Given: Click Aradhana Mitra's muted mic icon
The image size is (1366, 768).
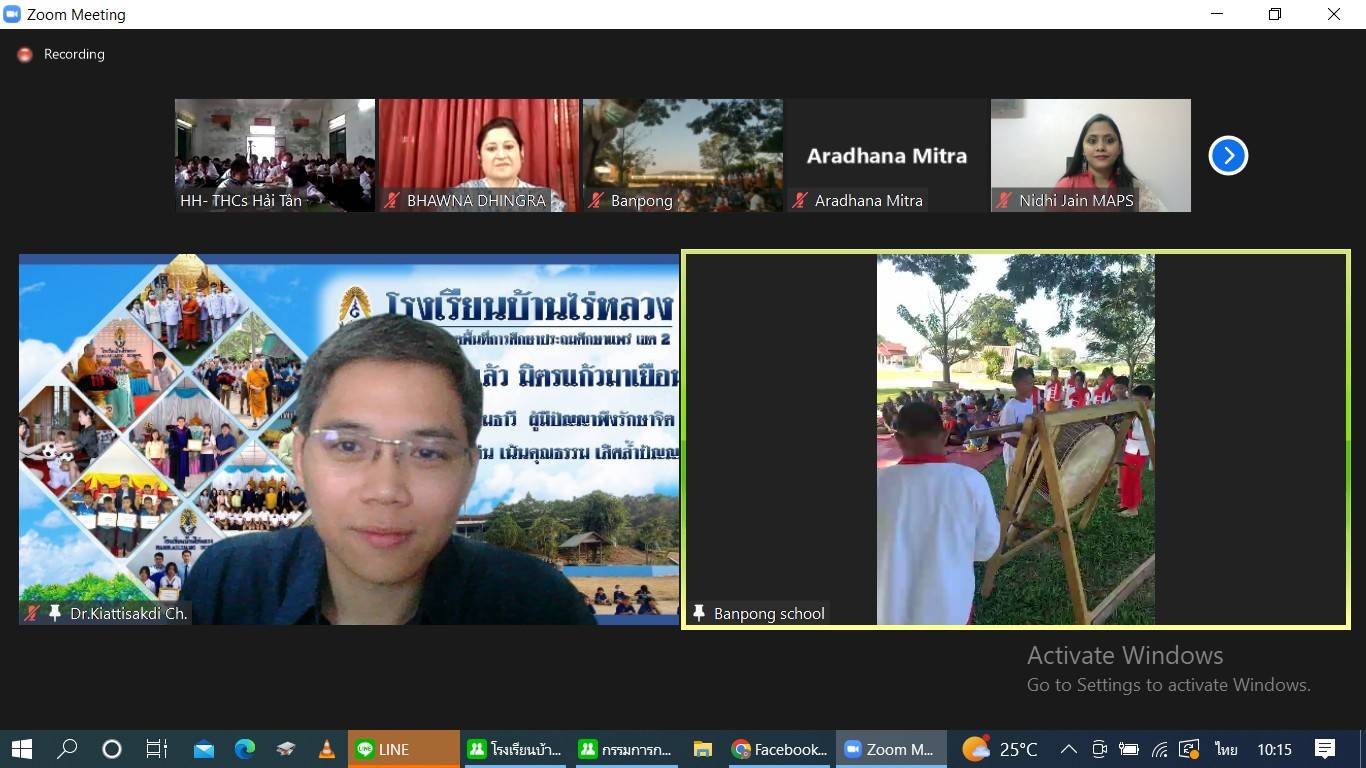Looking at the screenshot, I should pyautogui.click(x=800, y=200).
